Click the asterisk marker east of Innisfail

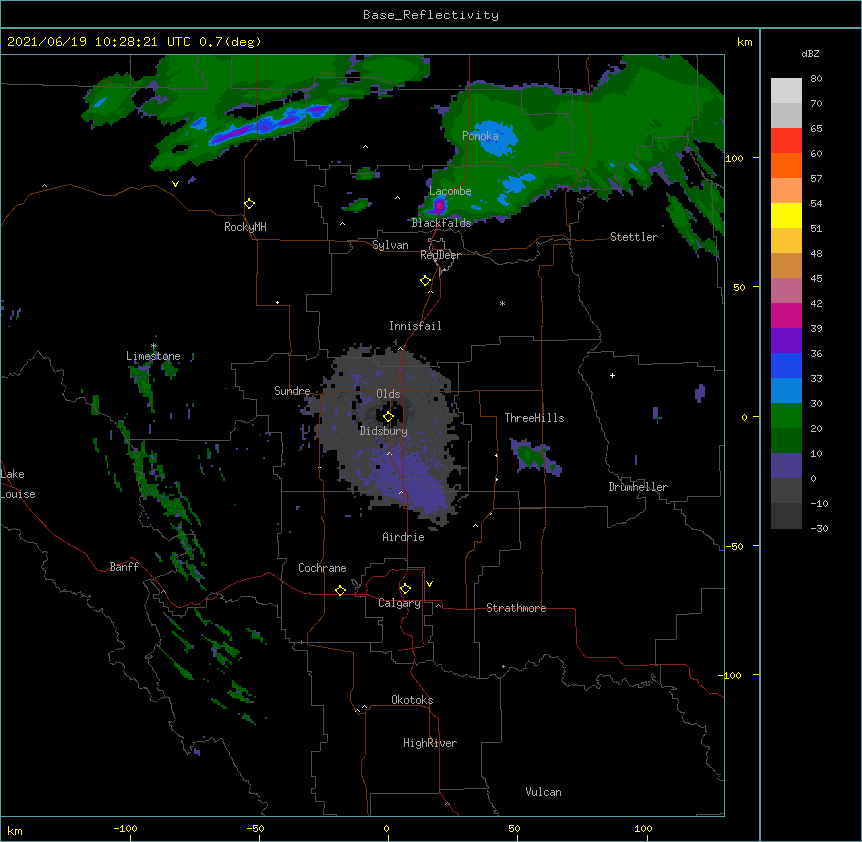[x=502, y=304]
